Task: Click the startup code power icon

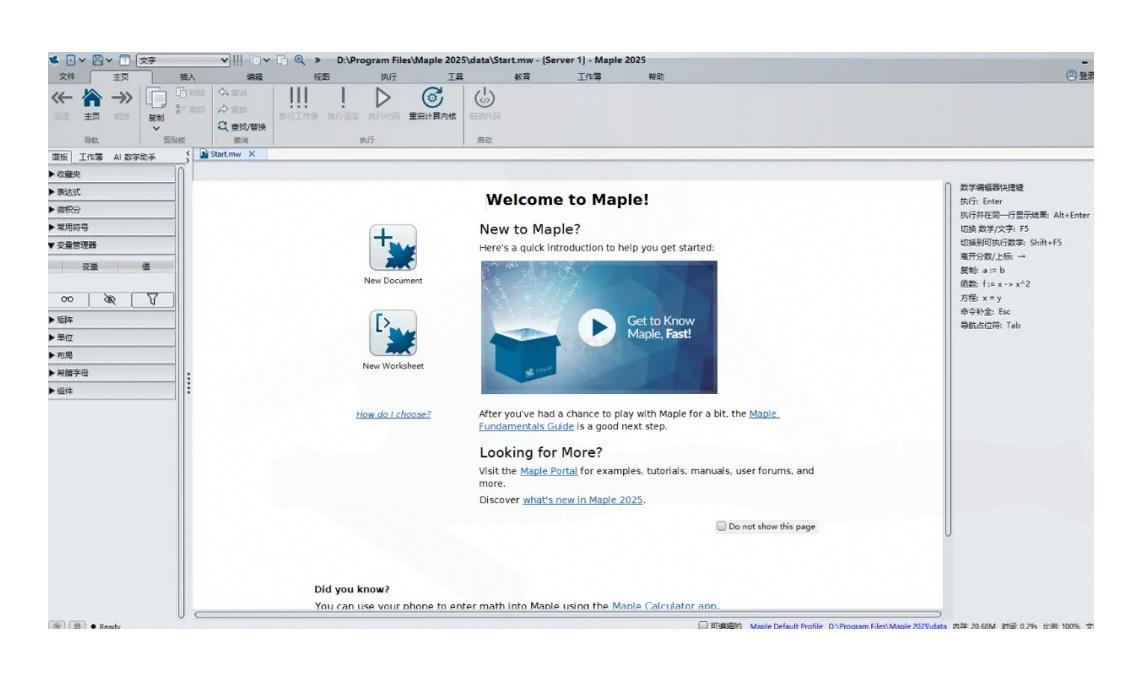Action: (x=484, y=97)
